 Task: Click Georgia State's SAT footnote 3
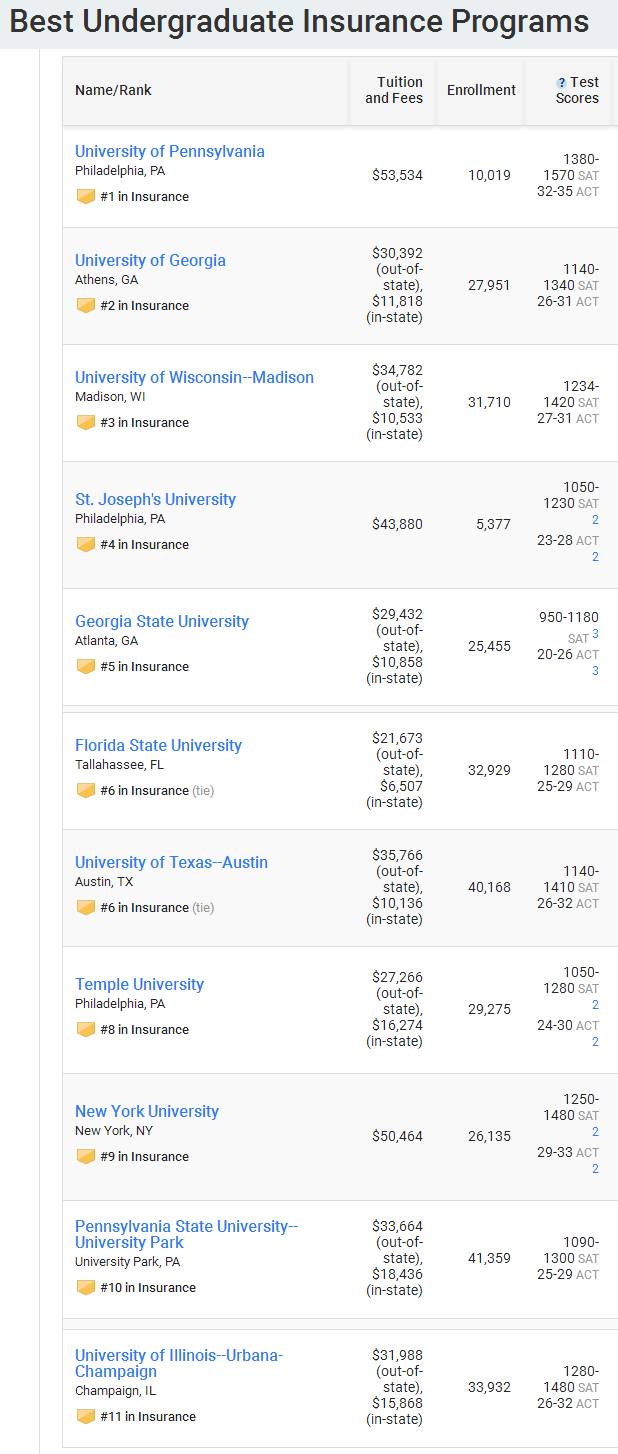(x=595, y=634)
